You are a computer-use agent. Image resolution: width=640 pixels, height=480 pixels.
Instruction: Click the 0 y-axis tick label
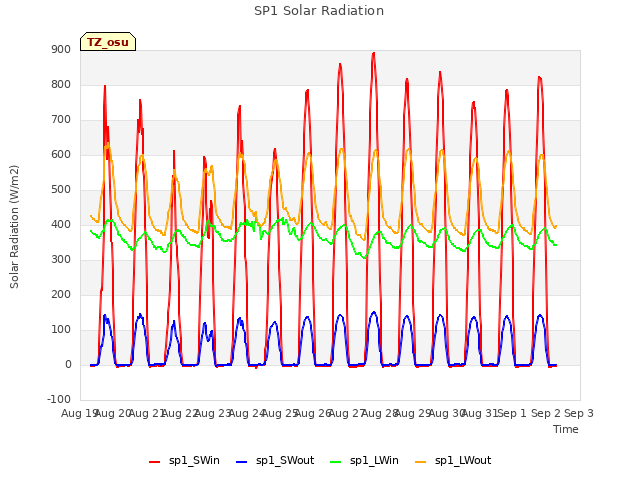pyautogui.click(x=68, y=364)
